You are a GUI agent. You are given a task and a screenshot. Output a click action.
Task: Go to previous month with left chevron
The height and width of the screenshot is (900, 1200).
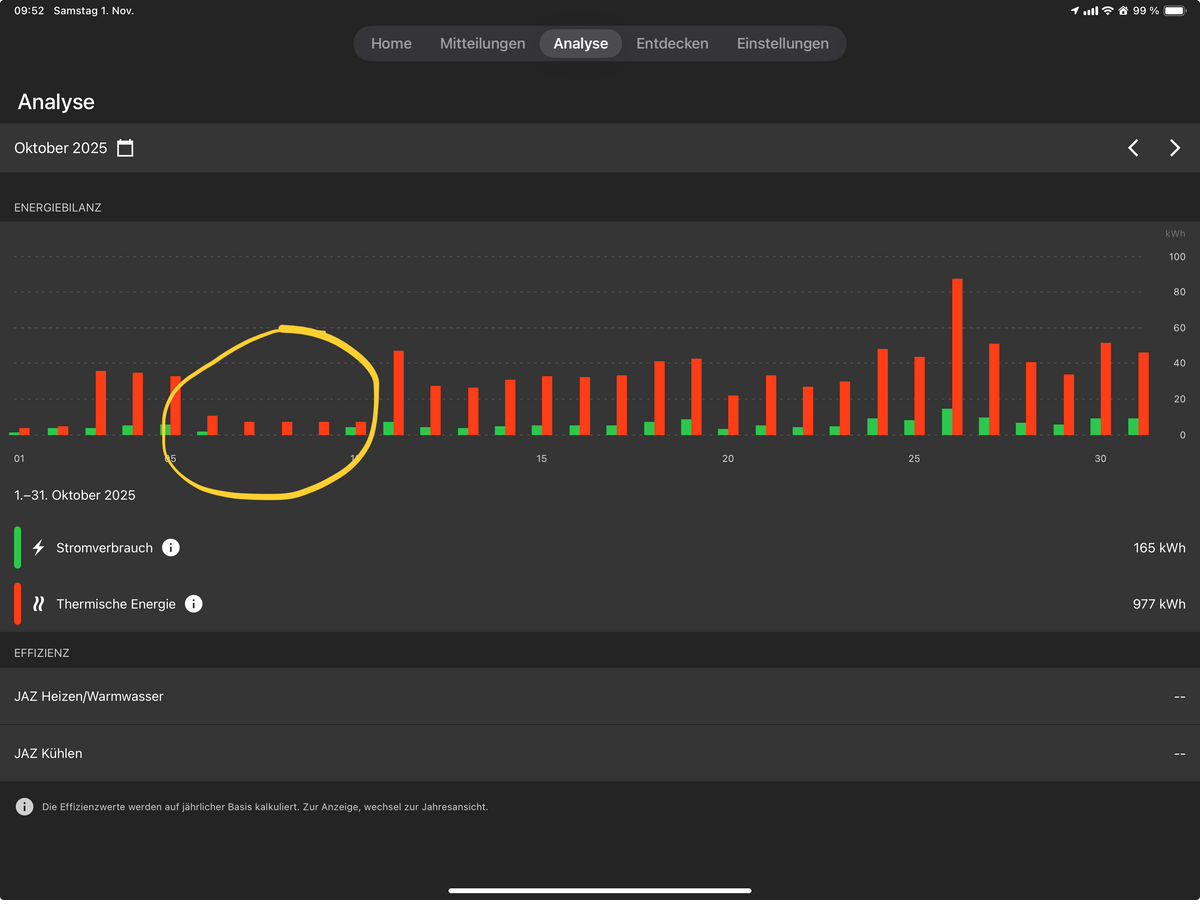[x=1133, y=148]
